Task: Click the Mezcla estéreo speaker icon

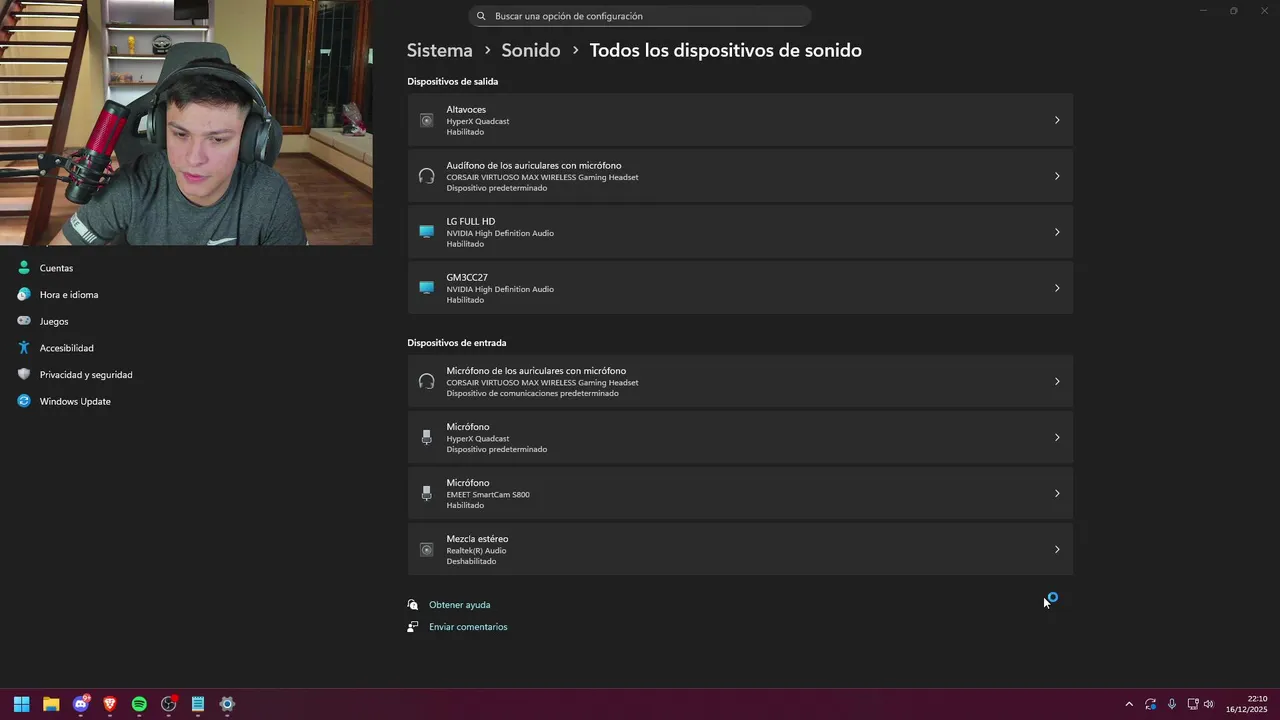Action: coord(427,549)
